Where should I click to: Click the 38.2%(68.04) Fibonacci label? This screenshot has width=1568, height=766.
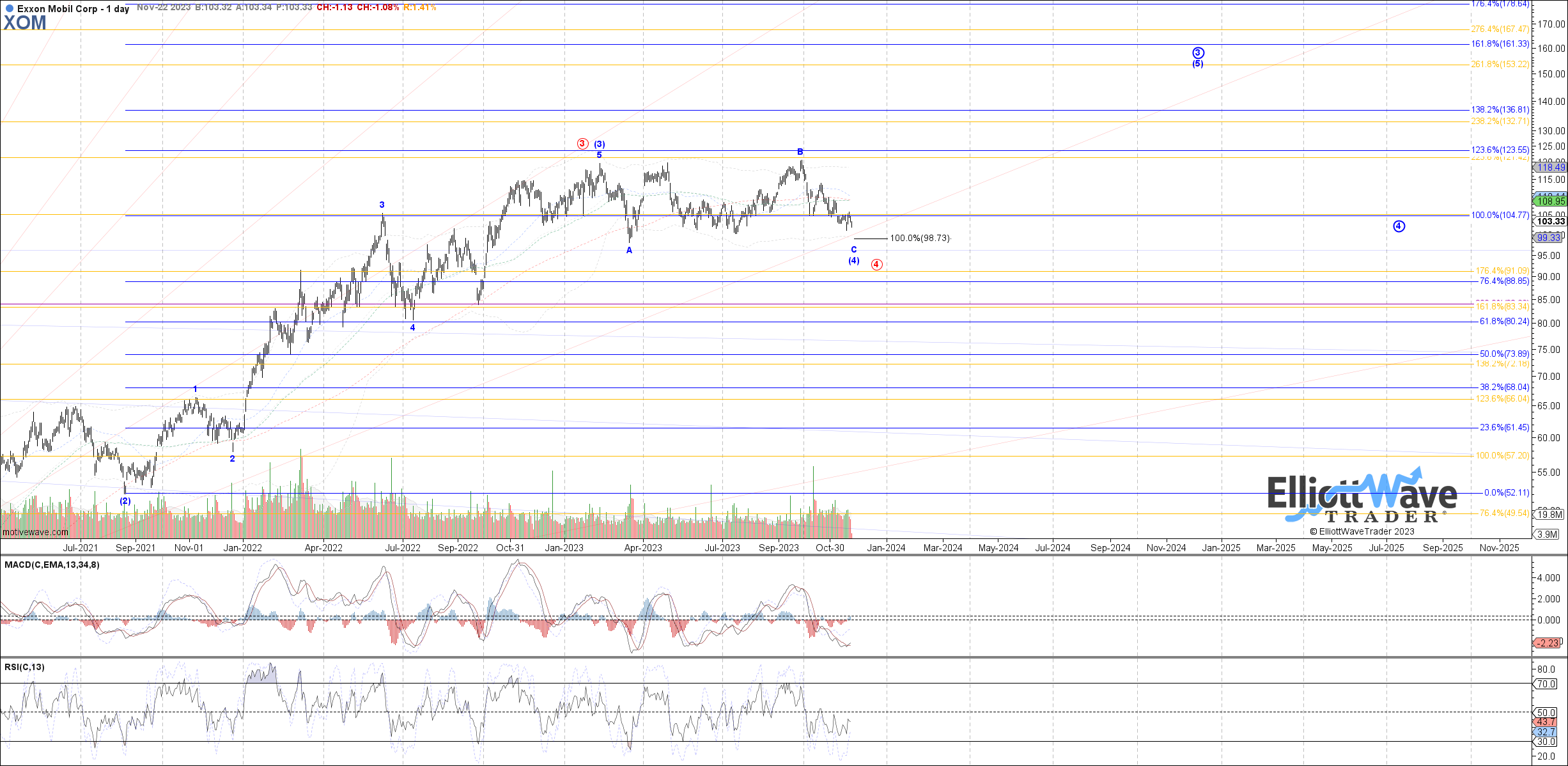pos(1504,387)
